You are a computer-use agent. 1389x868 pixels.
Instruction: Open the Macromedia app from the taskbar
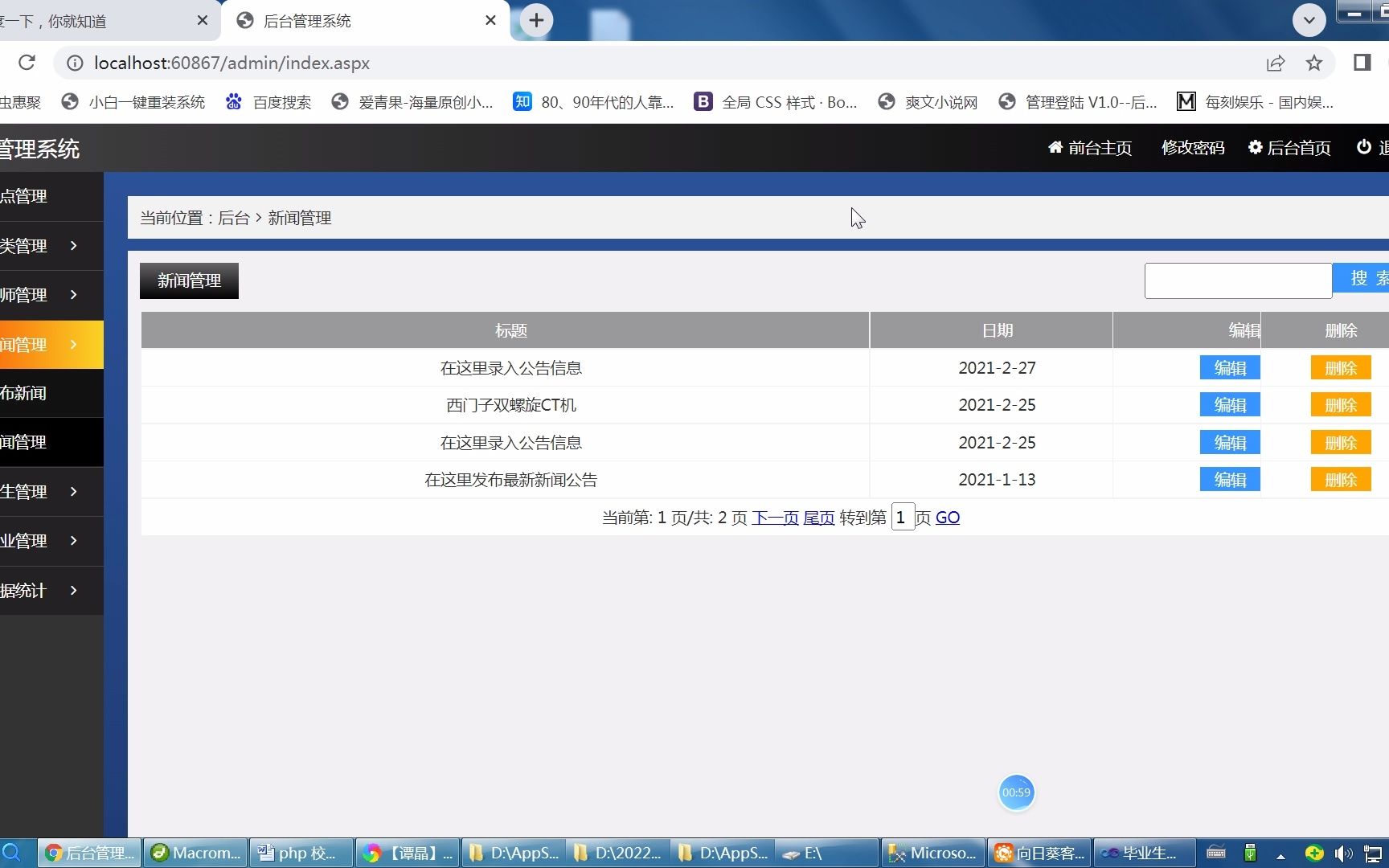pos(195,853)
